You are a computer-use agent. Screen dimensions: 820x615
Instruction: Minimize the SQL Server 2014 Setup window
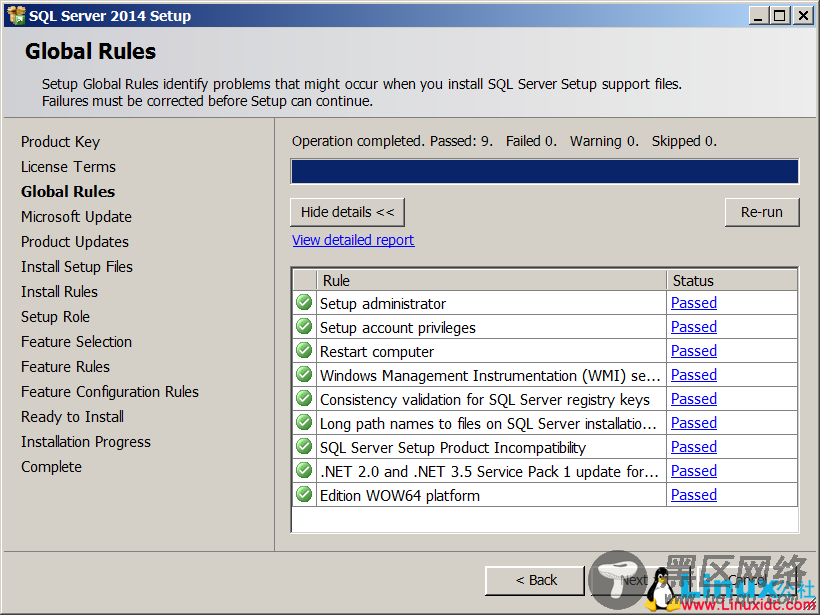tap(758, 15)
